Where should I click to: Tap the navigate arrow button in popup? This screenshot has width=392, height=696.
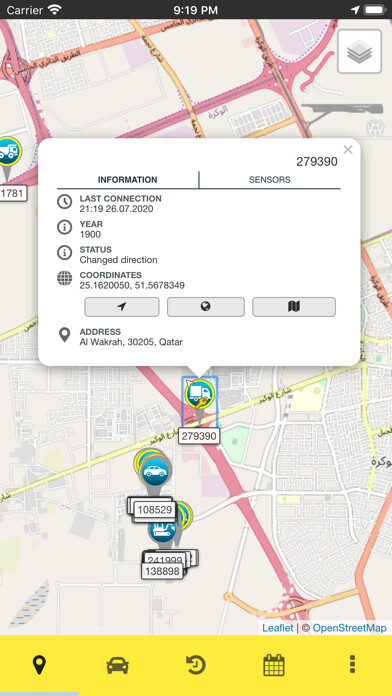[x=122, y=307]
